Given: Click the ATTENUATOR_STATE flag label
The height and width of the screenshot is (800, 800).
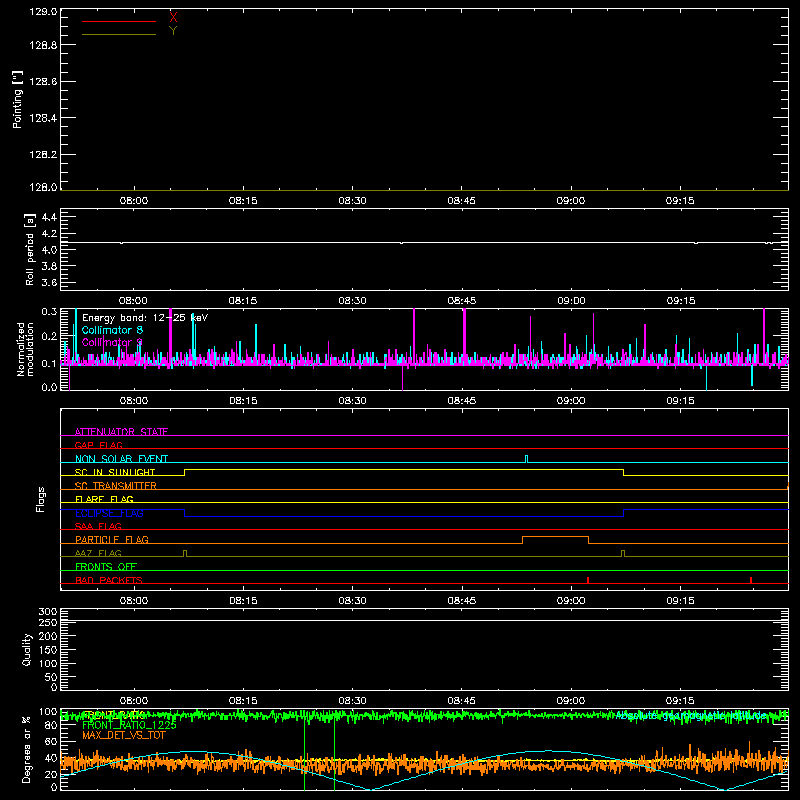Looking at the screenshot, I should tap(121, 432).
